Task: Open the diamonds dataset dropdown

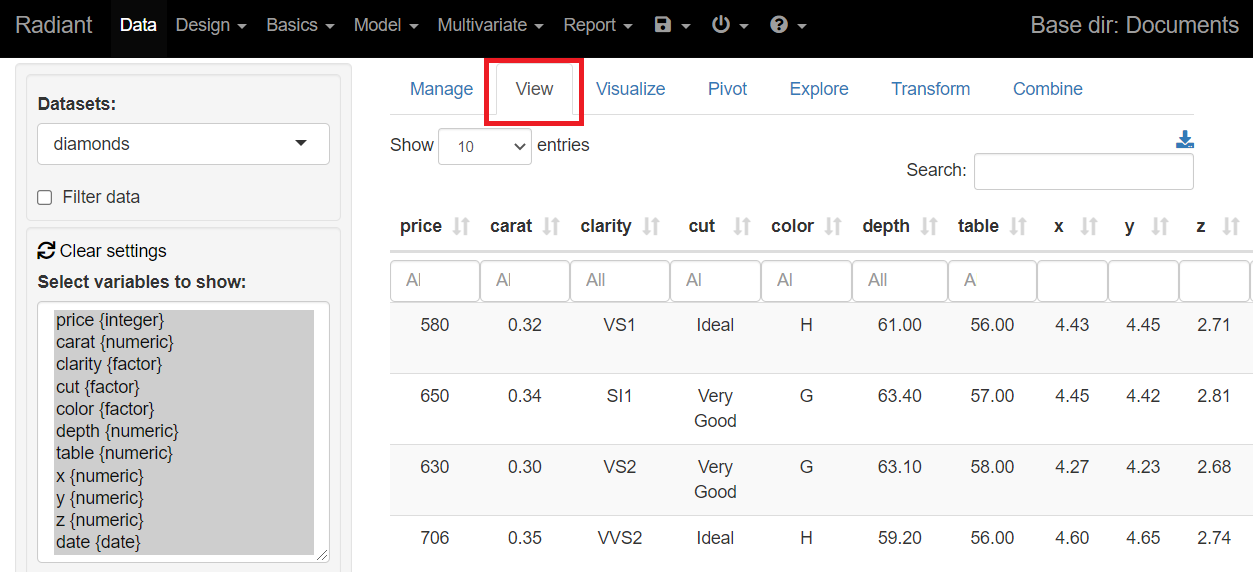Action: (183, 144)
